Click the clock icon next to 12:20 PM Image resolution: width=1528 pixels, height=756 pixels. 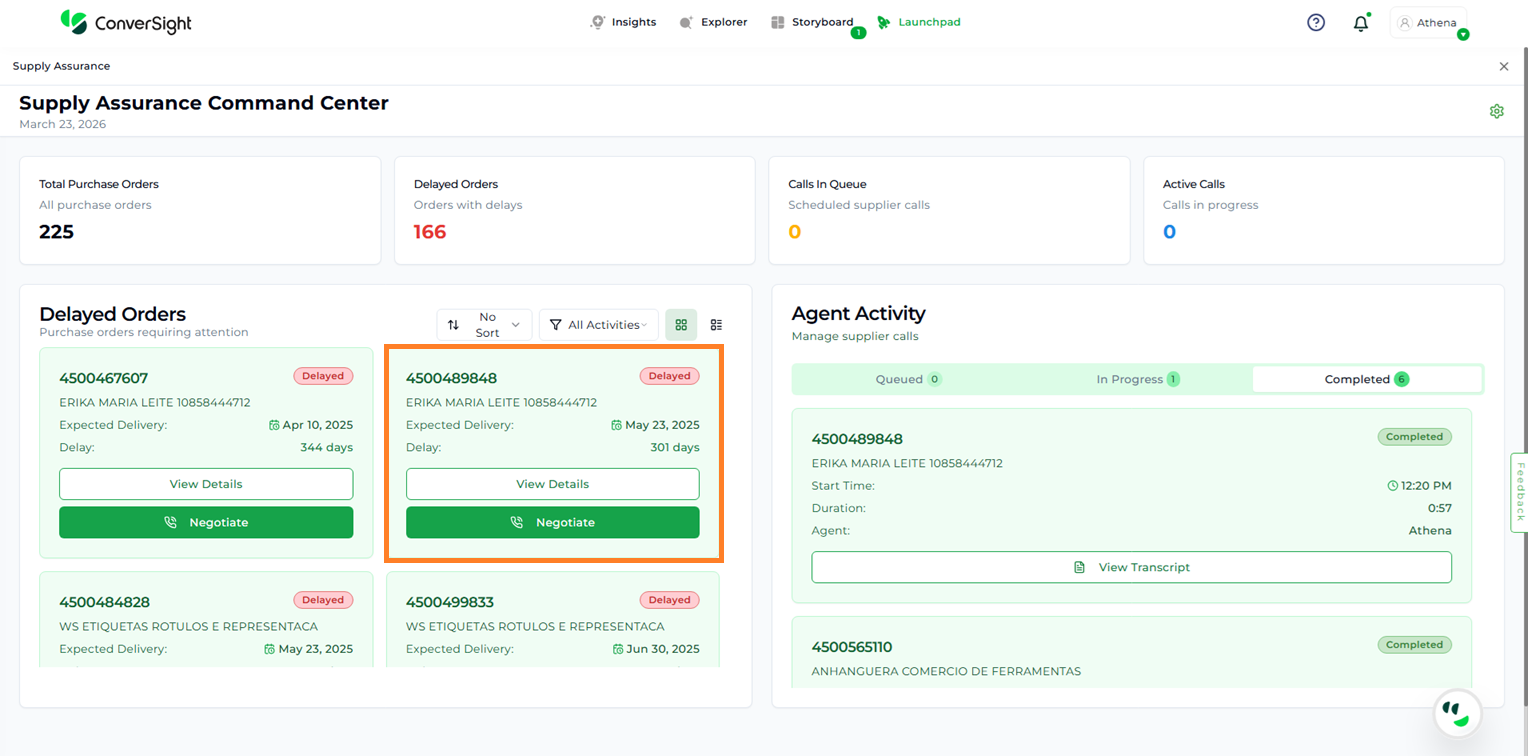click(1393, 486)
